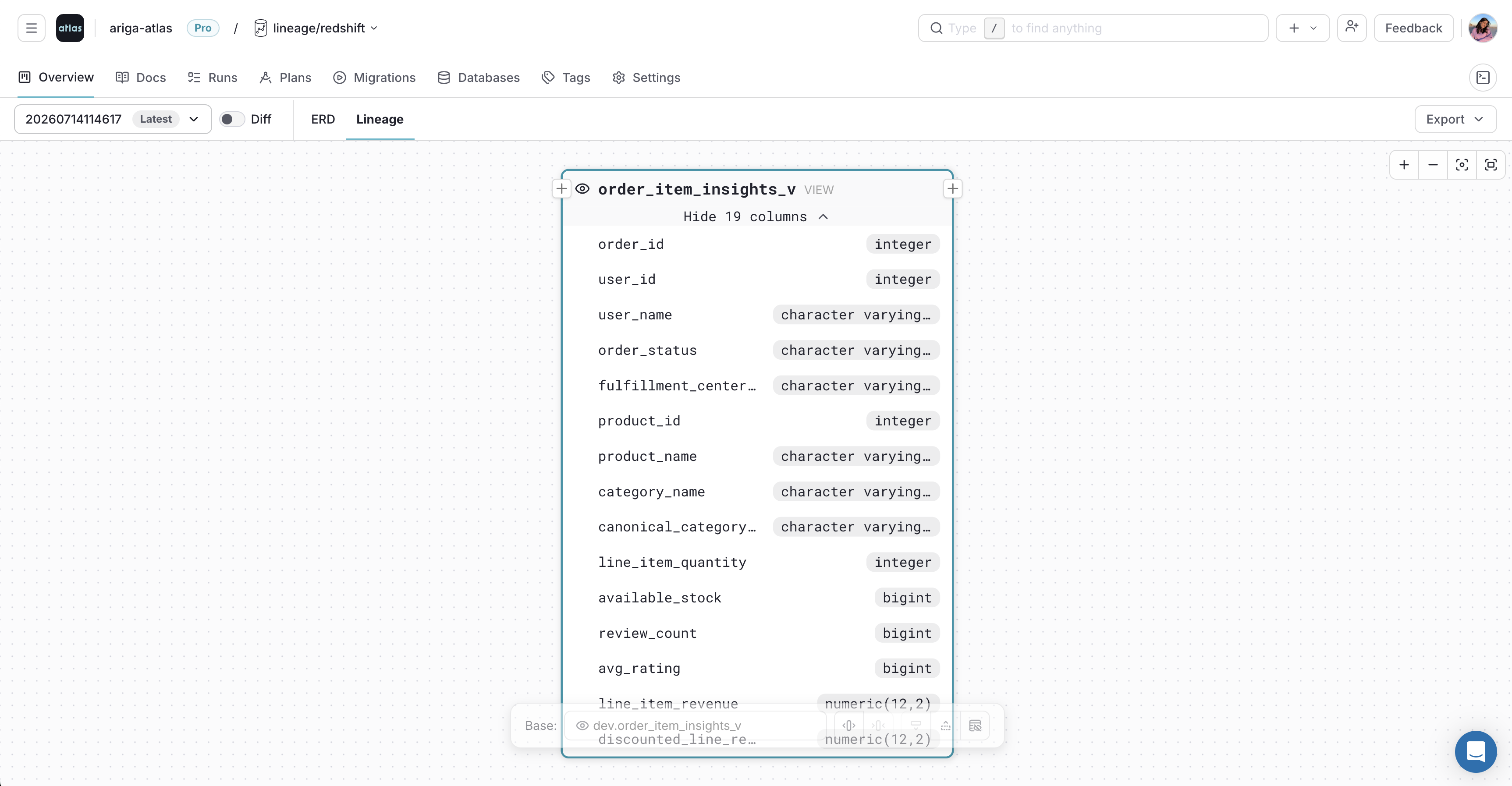The image size is (1512, 786).
Task: Open the Feedback button
Action: [x=1413, y=28]
